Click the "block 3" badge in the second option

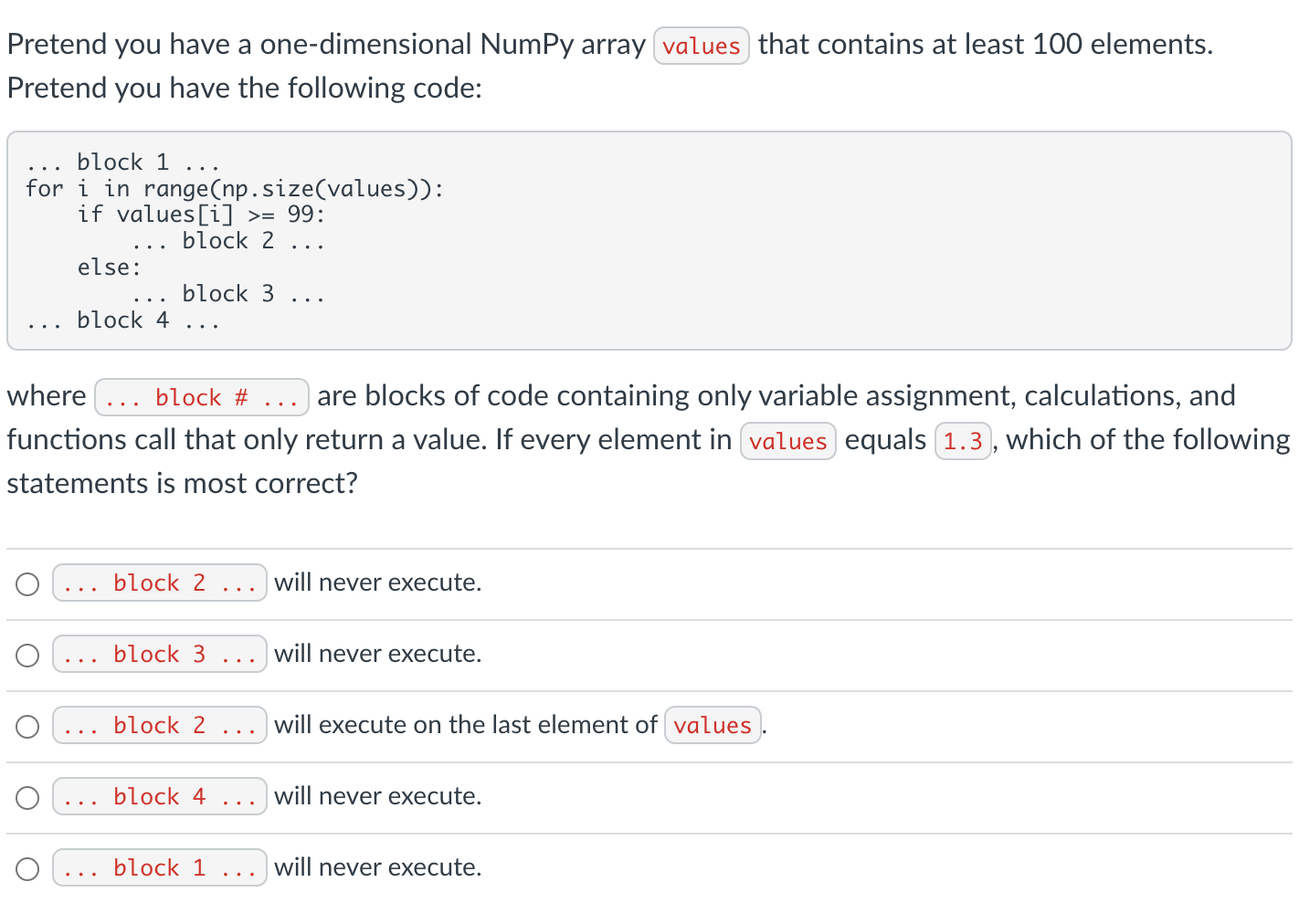[x=159, y=654]
